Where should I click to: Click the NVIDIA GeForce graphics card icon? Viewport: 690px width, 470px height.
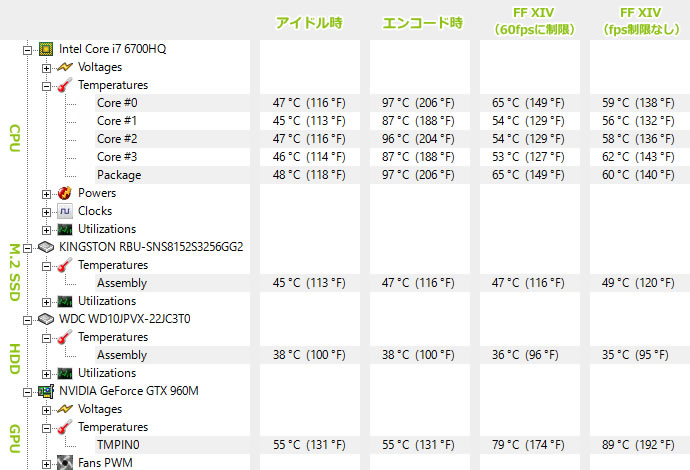tap(46, 391)
